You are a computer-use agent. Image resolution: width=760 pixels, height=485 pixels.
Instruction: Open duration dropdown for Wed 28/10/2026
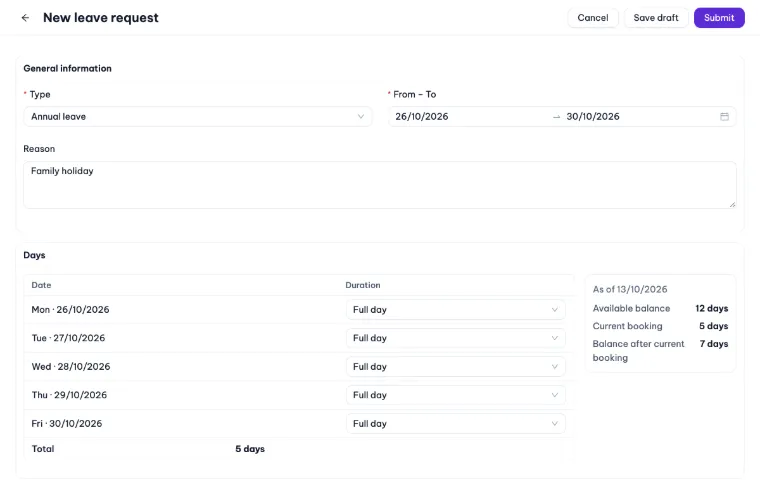[x=456, y=367]
